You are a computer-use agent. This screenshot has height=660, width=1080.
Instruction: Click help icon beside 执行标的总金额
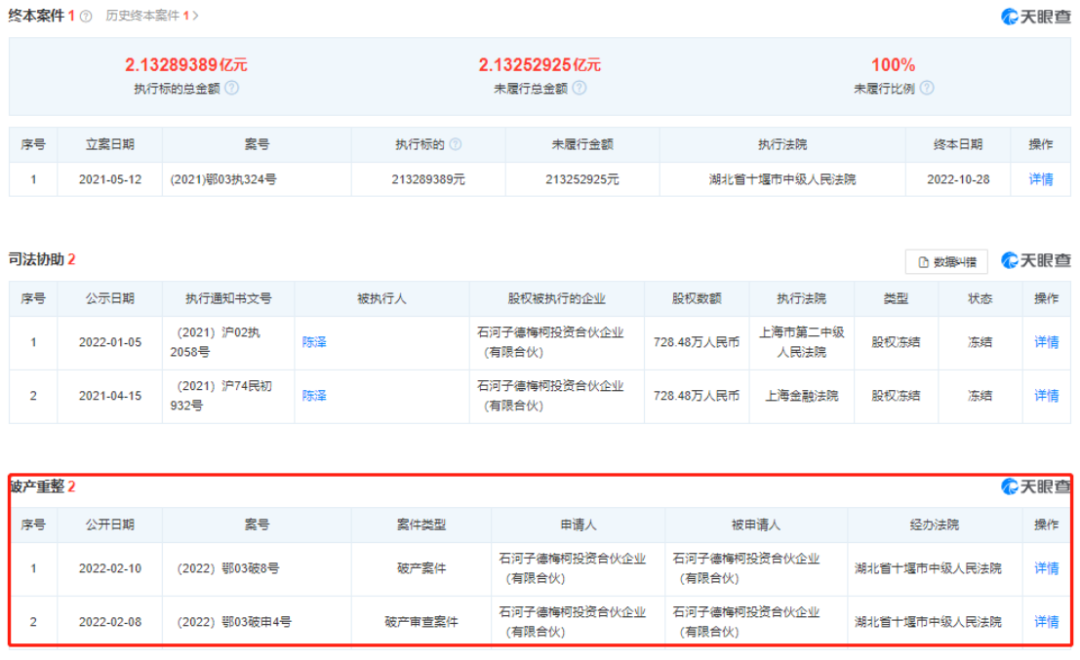click(232, 88)
